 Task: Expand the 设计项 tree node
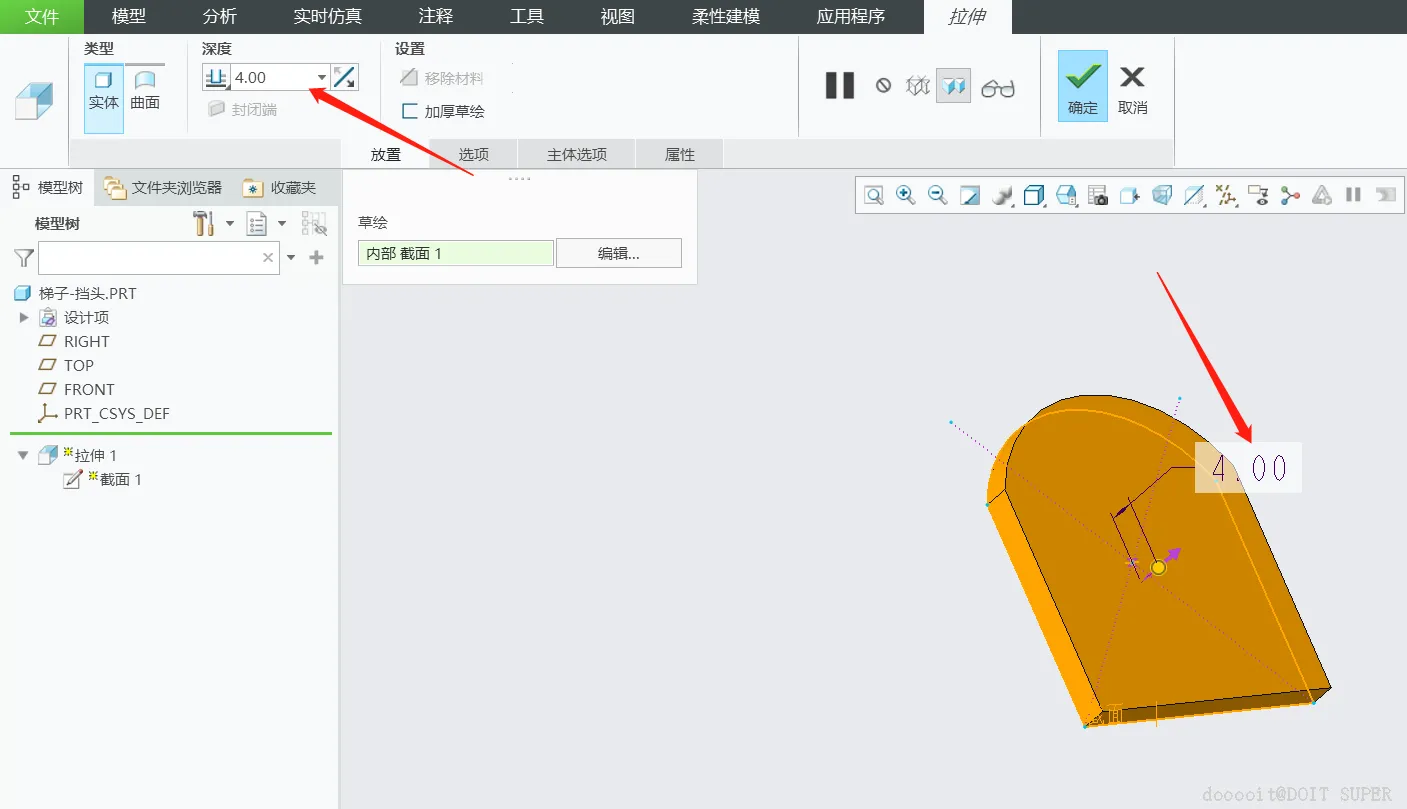(x=24, y=317)
